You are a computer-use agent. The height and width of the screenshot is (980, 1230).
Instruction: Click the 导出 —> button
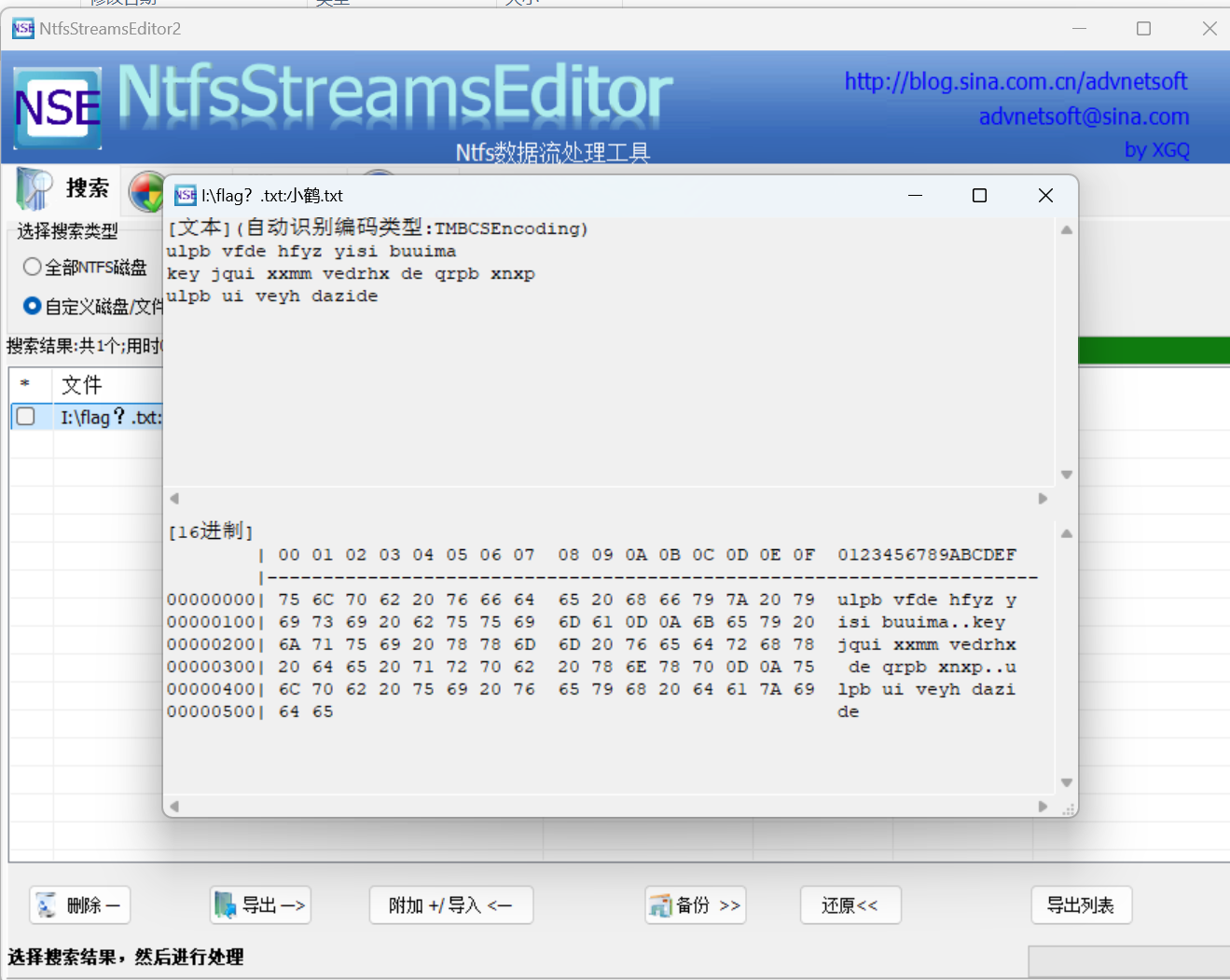pos(260,904)
